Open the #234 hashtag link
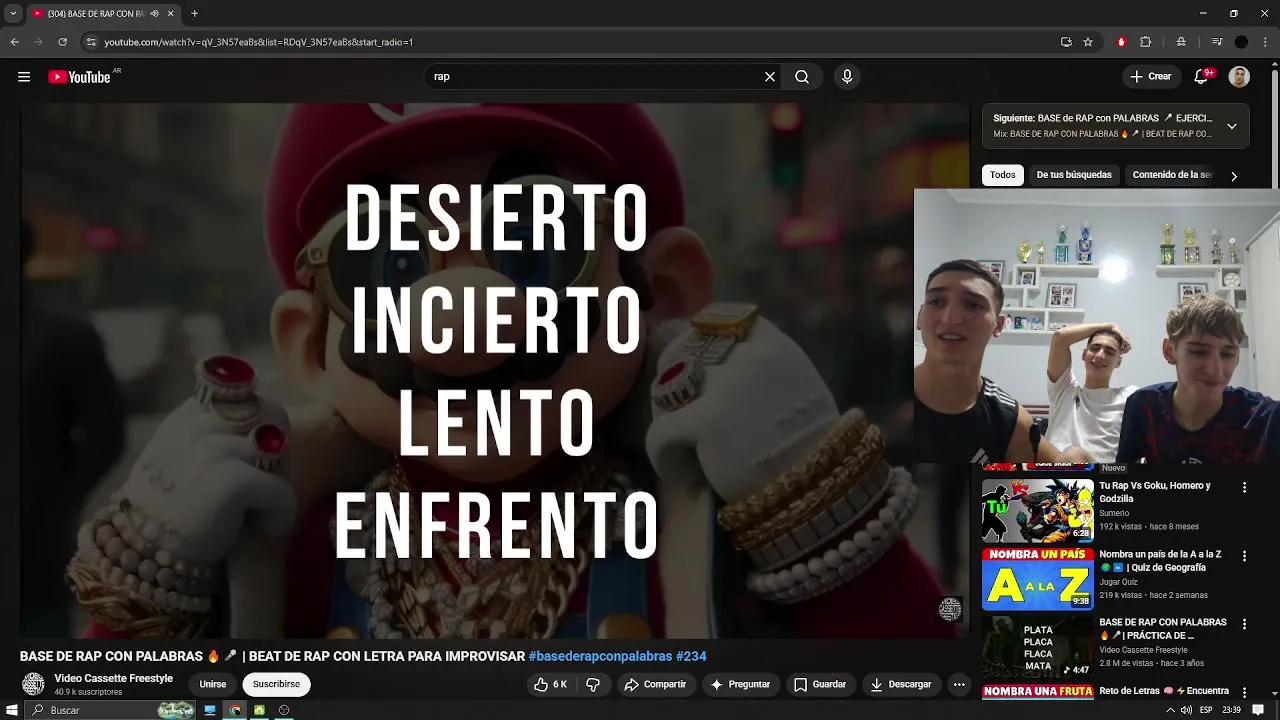Image resolution: width=1280 pixels, height=720 pixels. pyautogui.click(x=691, y=657)
